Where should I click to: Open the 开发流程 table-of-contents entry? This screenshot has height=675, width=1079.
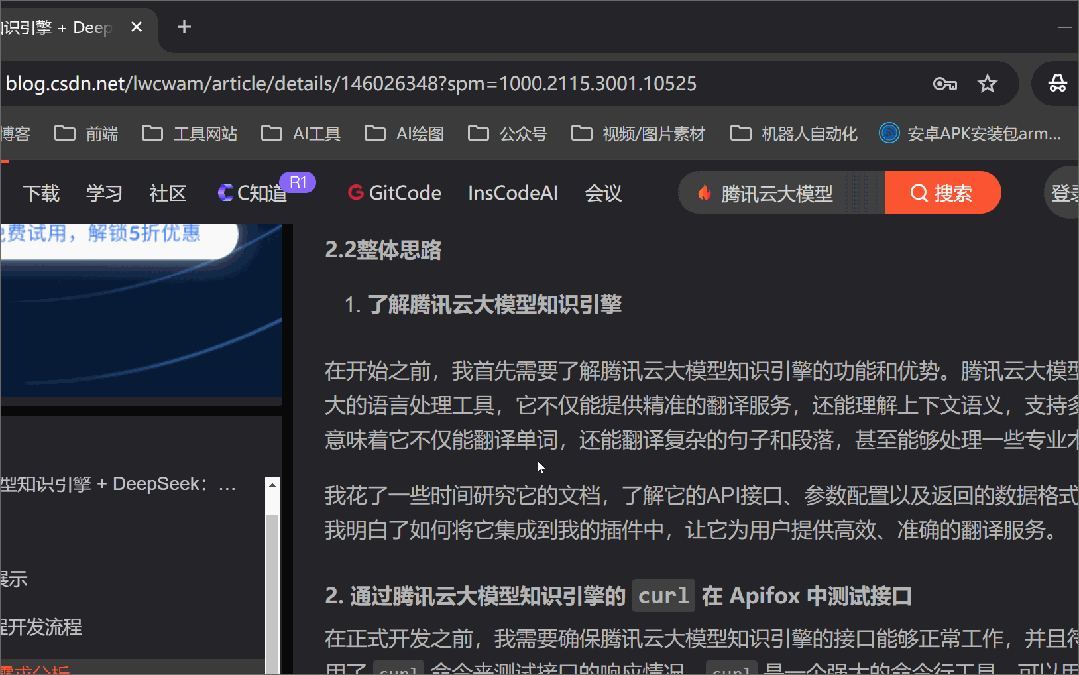(x=41, y=627)
